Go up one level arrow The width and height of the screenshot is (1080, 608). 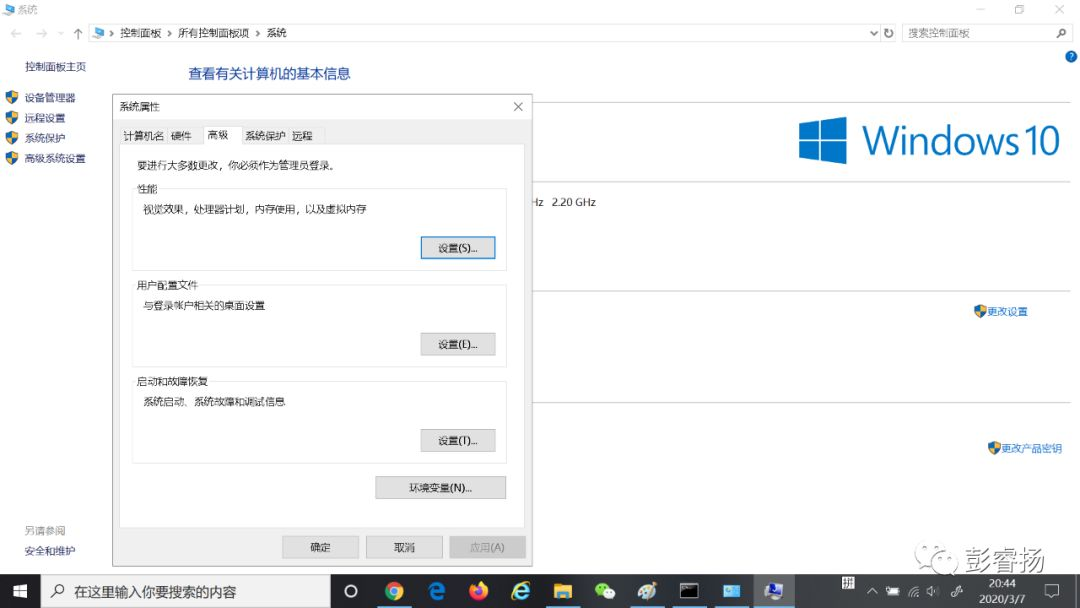[x=78, y=33]
